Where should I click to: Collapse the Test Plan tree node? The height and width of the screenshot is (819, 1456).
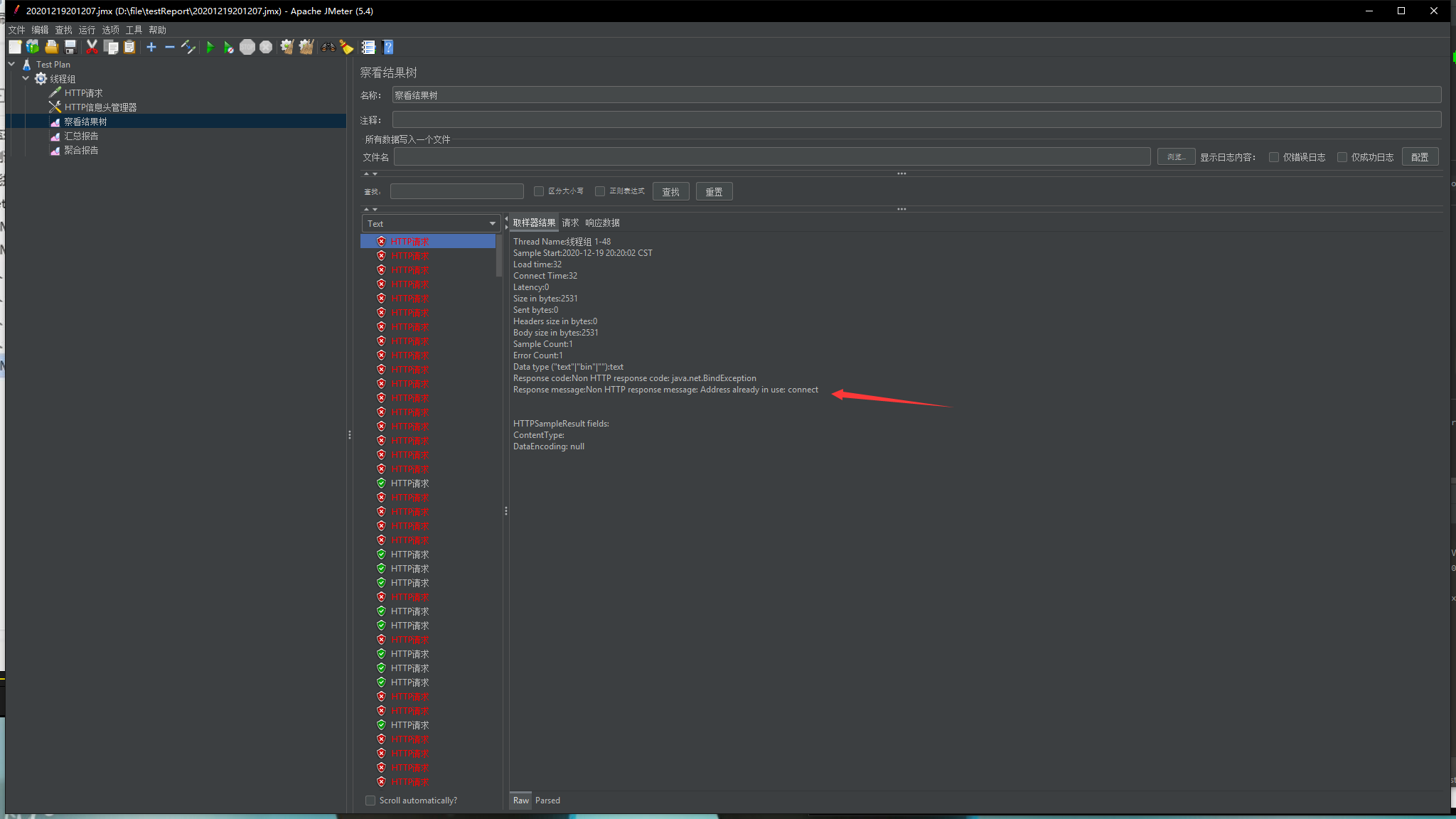[11, 64]
